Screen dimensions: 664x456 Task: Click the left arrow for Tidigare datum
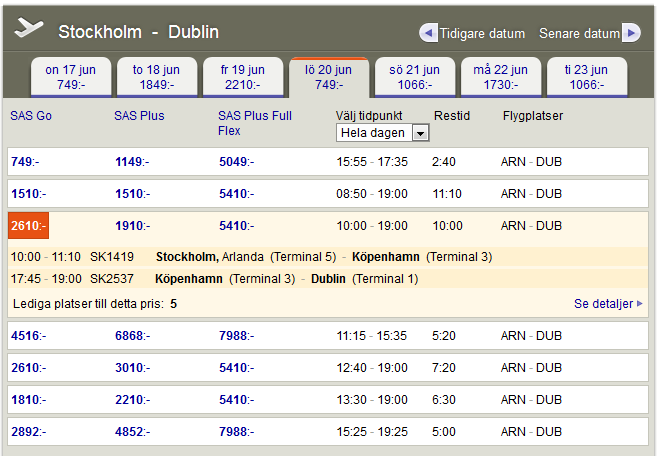click(428, 33)
